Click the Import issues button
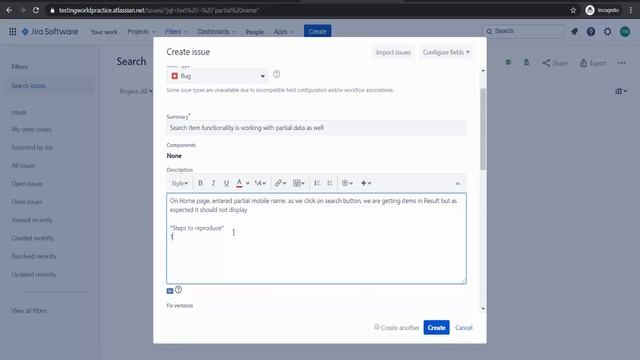 coord(393,52)
